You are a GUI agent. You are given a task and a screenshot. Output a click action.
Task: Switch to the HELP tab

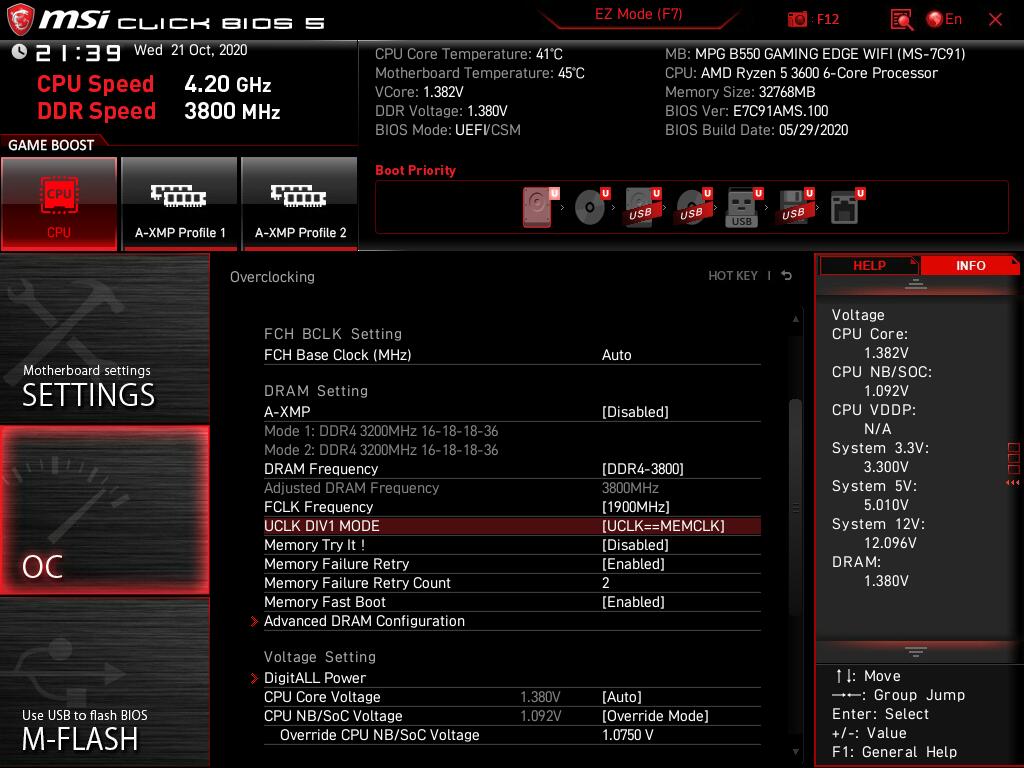869,265
